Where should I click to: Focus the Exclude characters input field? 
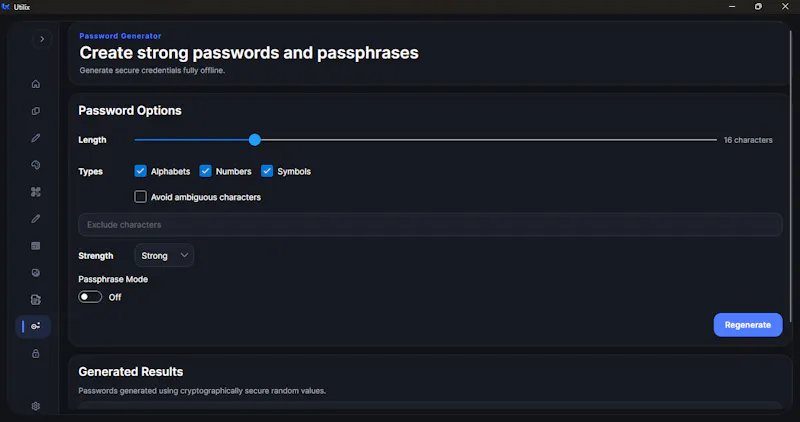coord(430,225)
